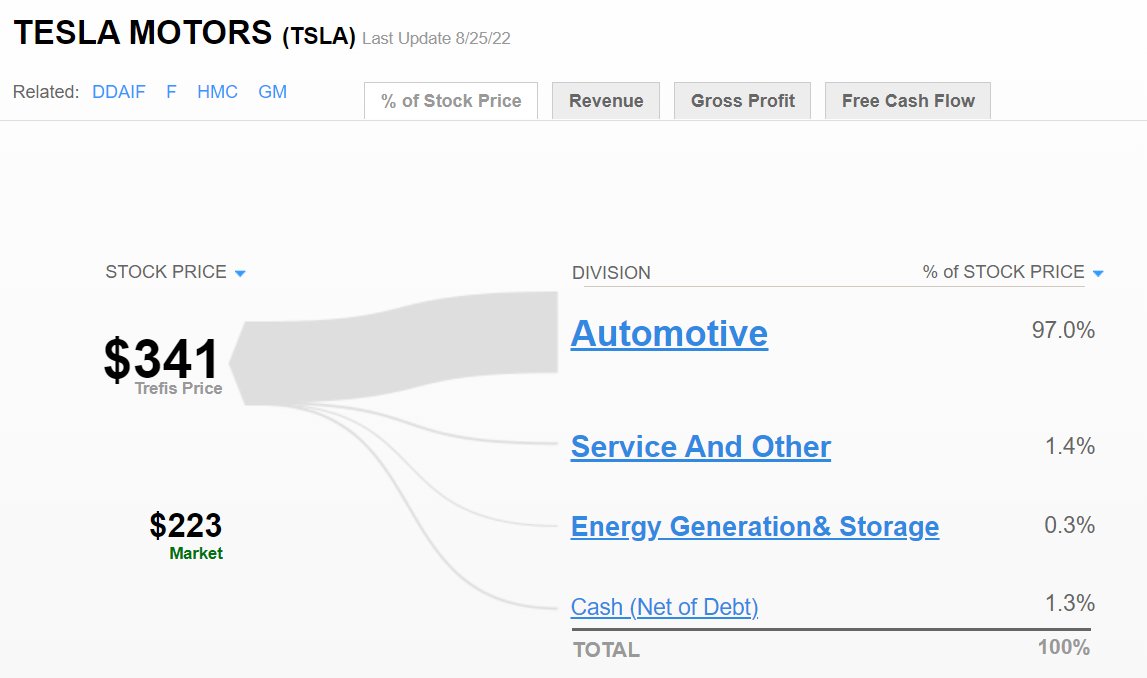Click the 0.3% Energy Generation percentage
This screenshot has width=1147, height=678.
point(1069,525)
